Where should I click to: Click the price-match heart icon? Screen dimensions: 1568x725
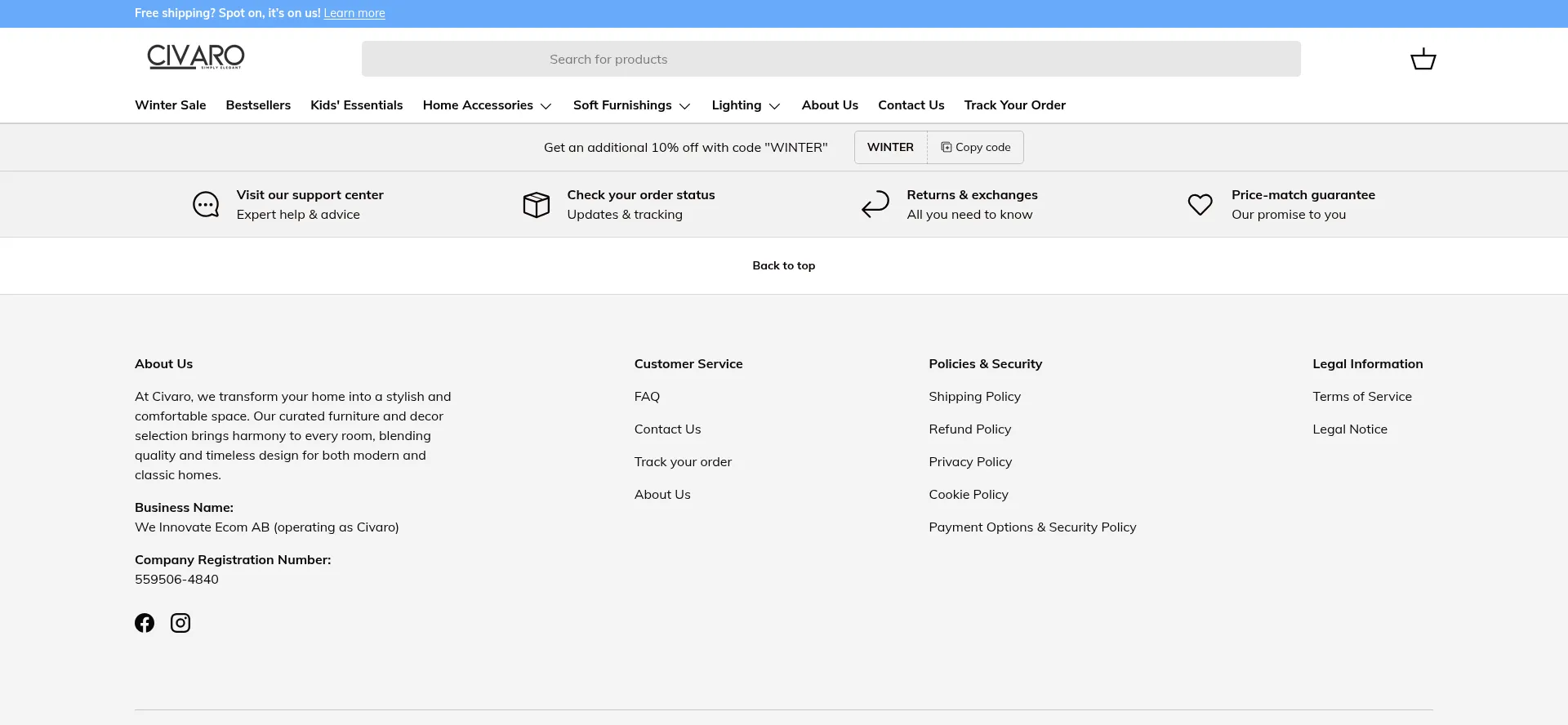point(1200,204)
